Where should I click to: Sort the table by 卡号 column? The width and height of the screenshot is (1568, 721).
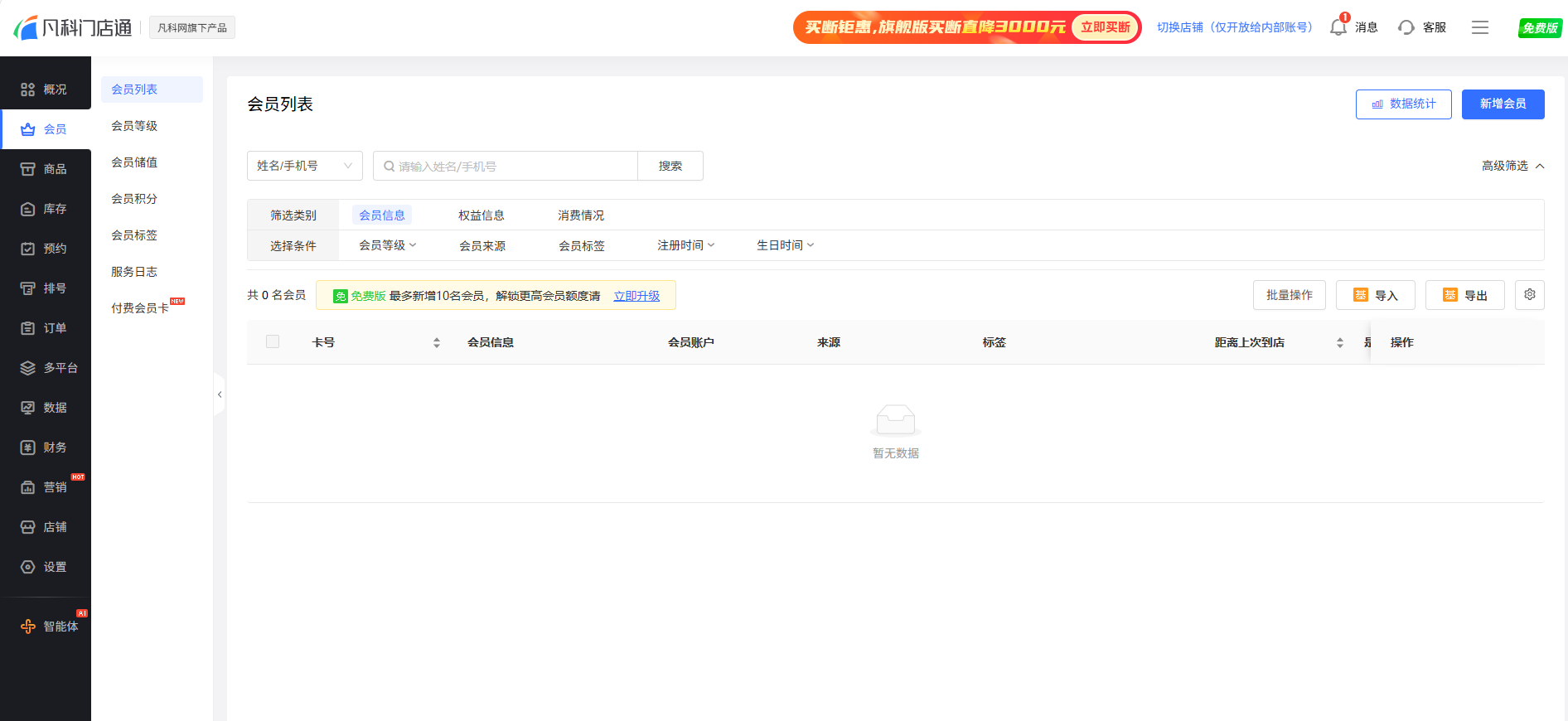click(437, 343)
